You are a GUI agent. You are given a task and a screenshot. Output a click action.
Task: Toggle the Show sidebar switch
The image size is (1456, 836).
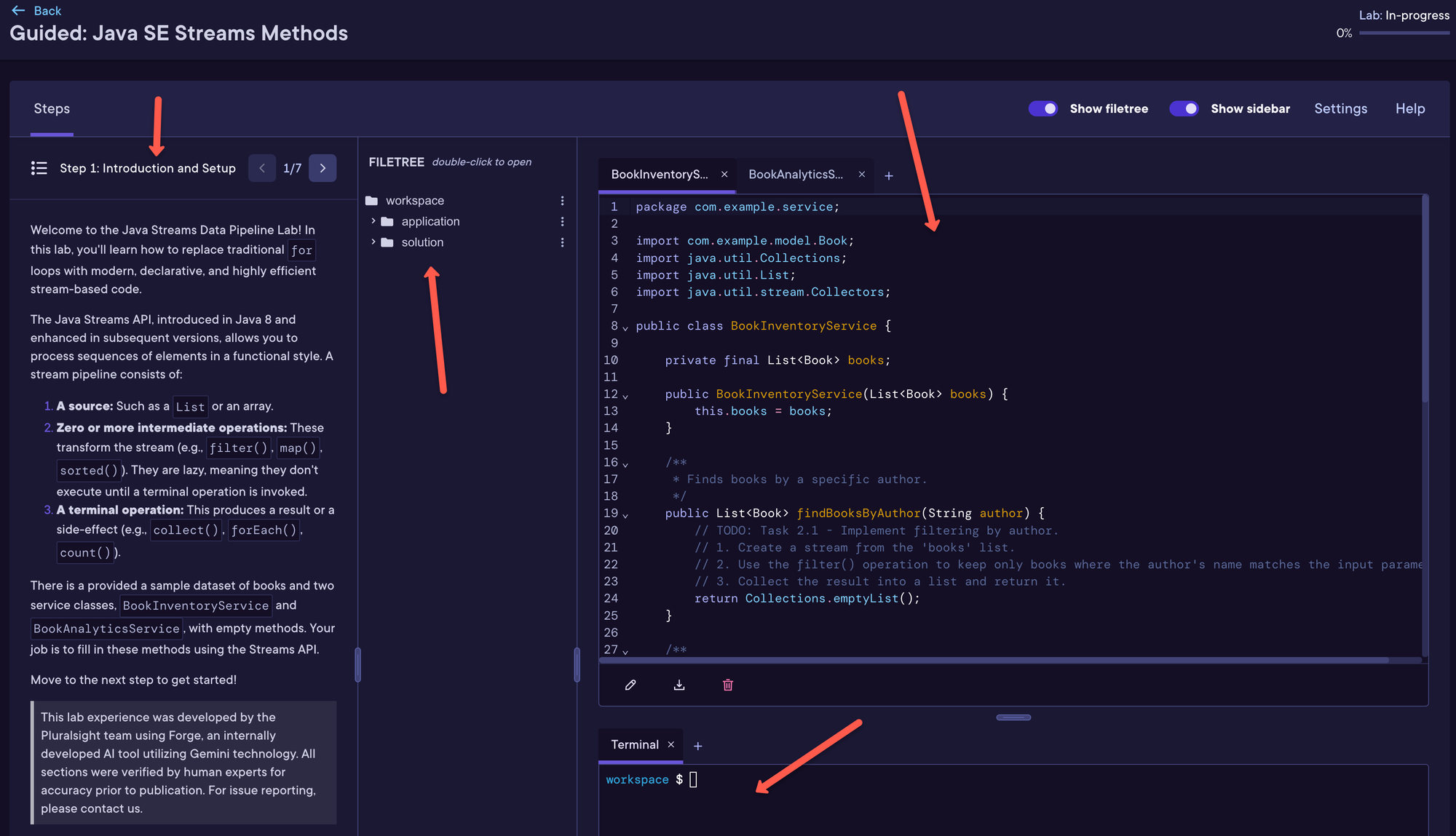[1184, 108]
